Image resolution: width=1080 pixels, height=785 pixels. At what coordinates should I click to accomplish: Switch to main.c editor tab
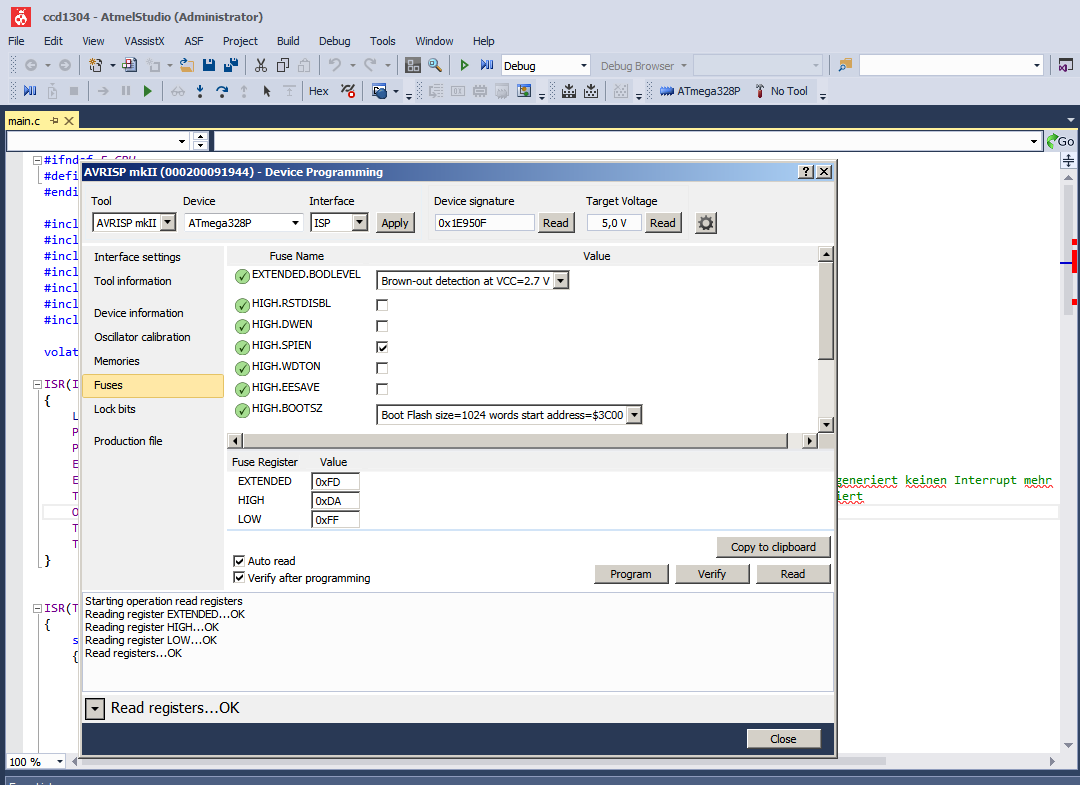pos(25,121)
